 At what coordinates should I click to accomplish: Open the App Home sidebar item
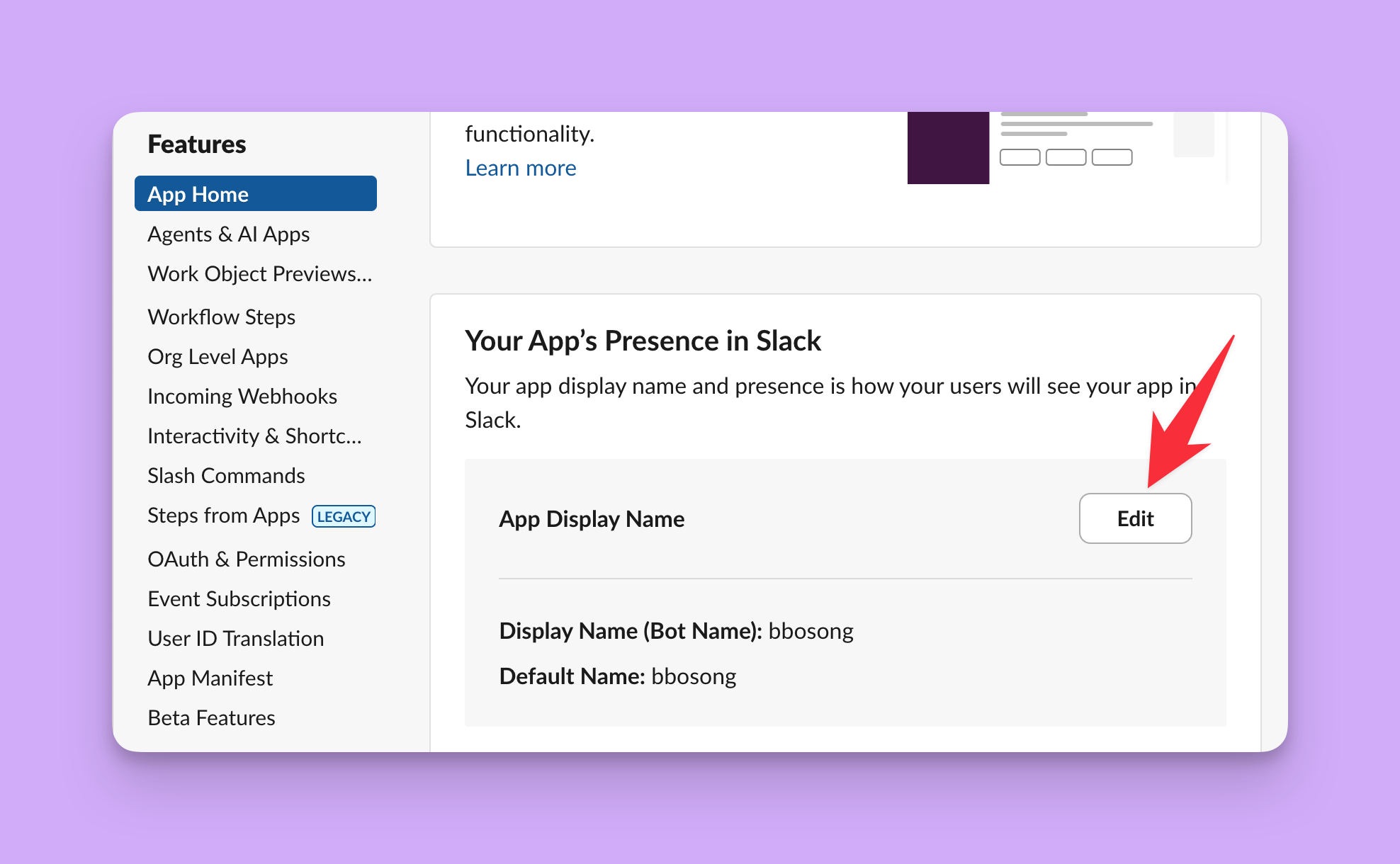tap(255, 193)
